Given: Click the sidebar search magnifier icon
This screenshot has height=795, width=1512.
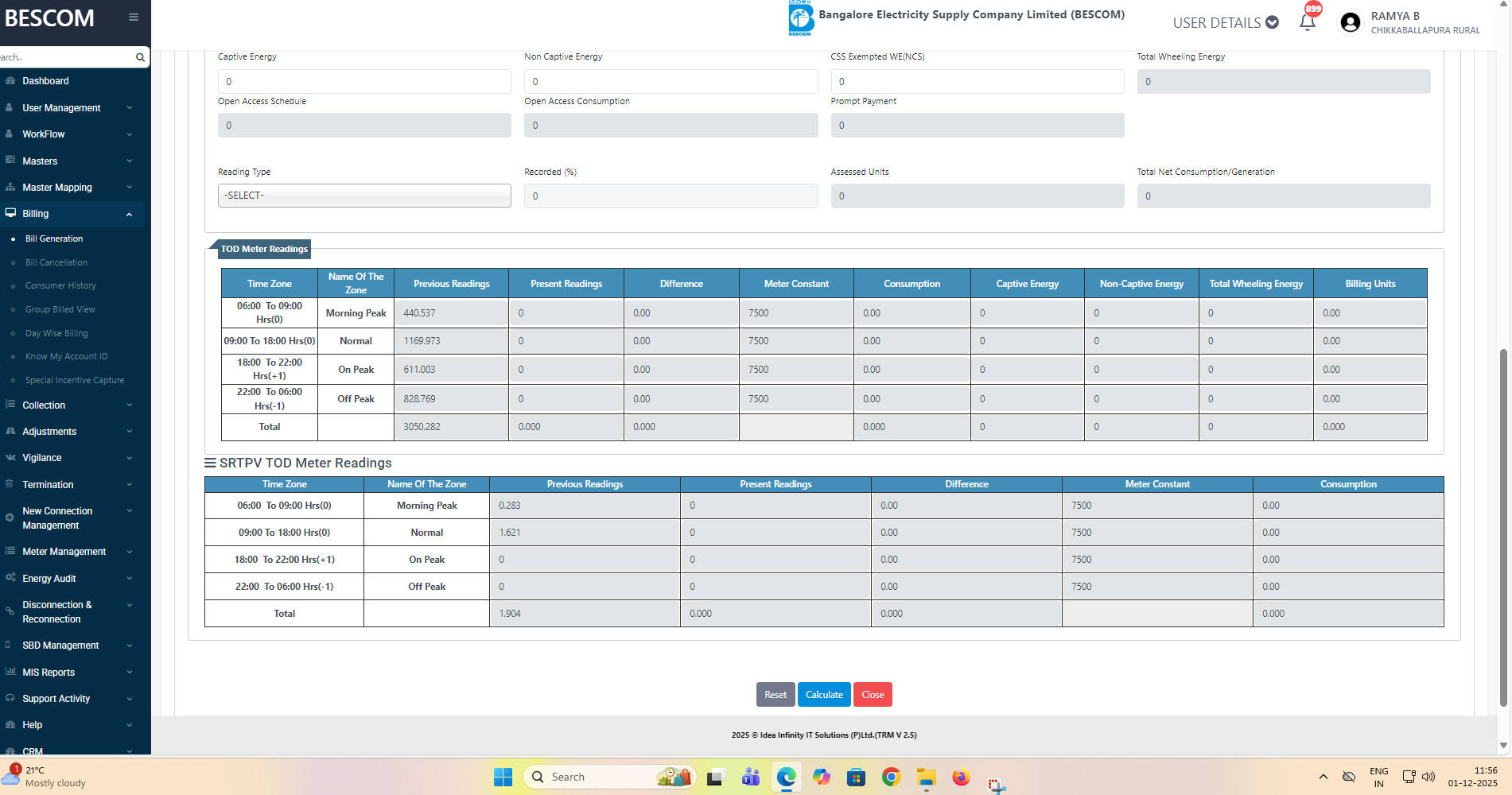Looking at the screenshot, I should point(140,57).
